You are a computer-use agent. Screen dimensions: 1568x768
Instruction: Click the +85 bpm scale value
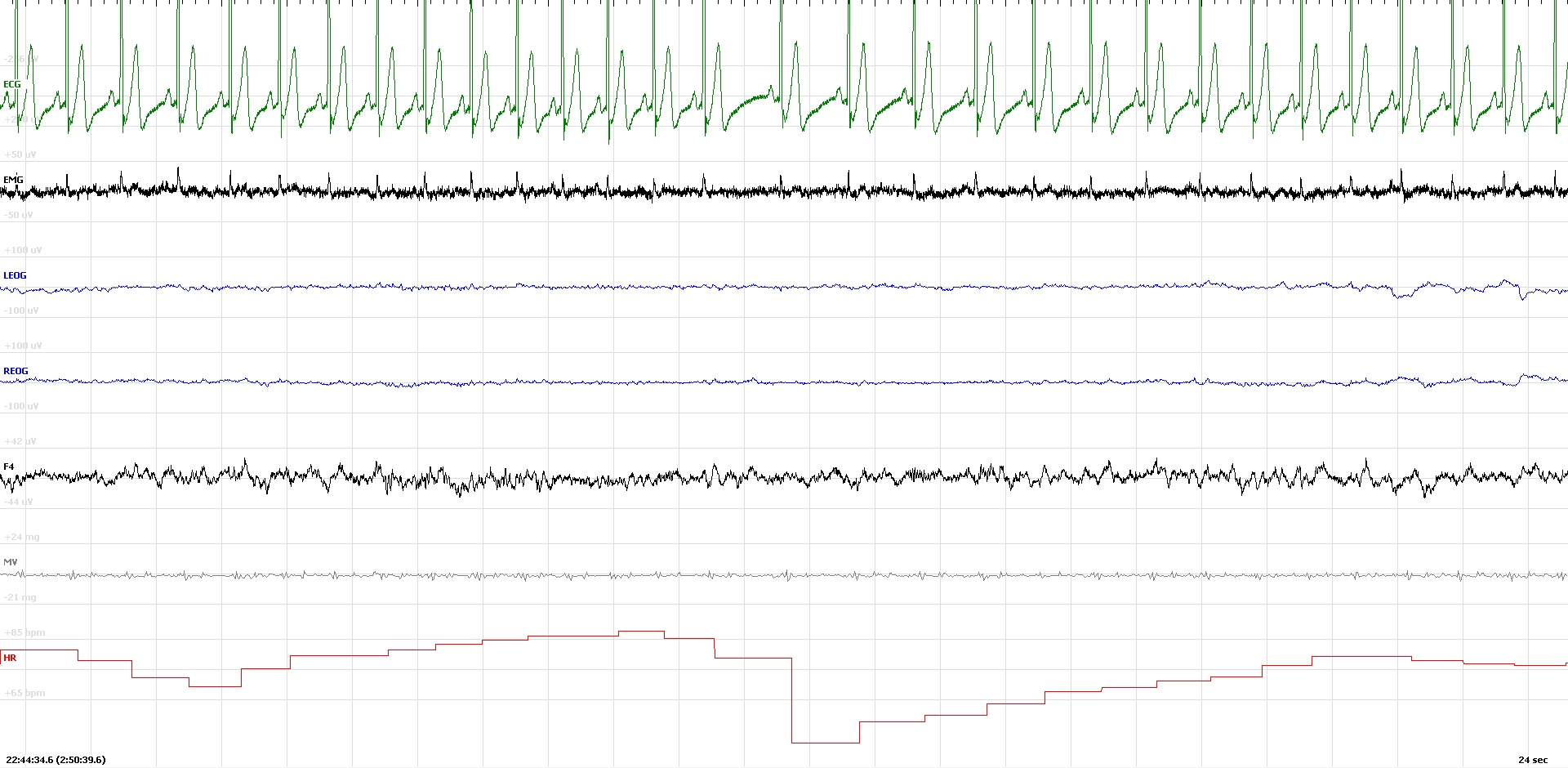pyautogui.click(x=24, y=632)
